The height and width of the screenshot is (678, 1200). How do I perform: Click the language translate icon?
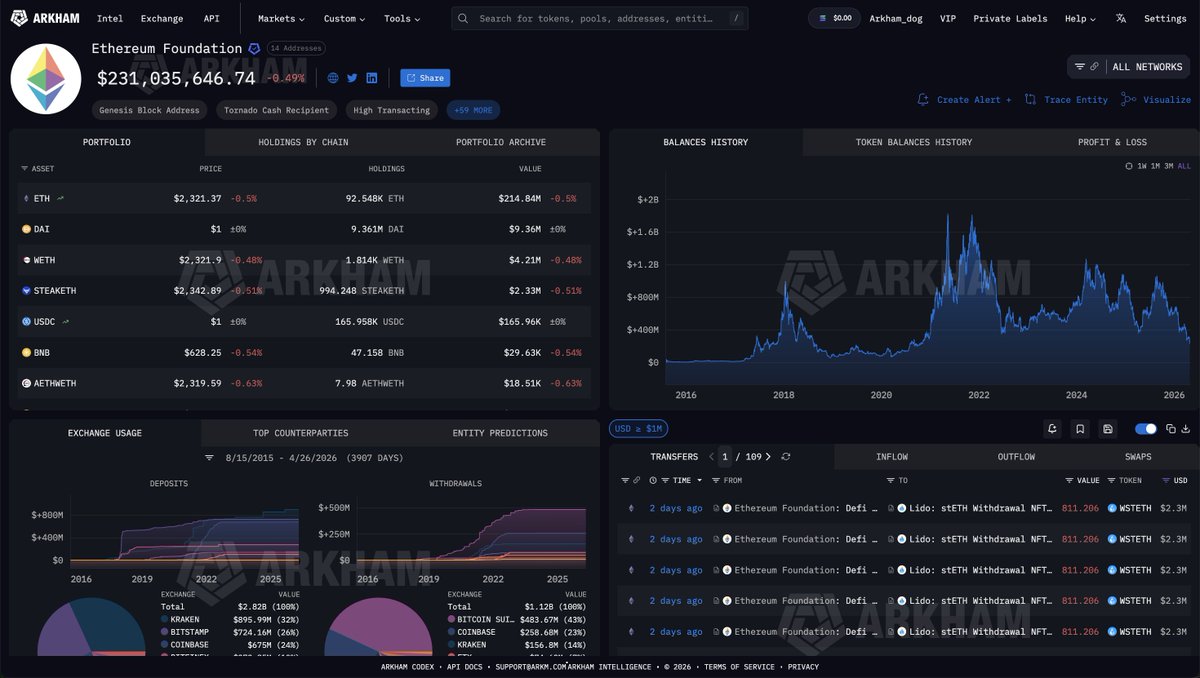(1121, 18)
